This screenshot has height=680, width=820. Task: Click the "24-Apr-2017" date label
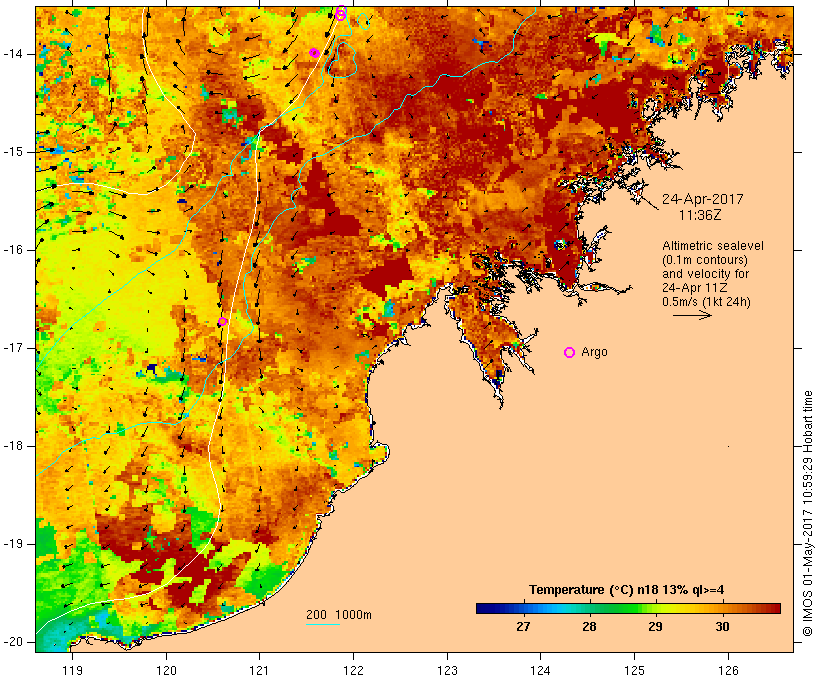pyautogui.click(x=702, y=199)
